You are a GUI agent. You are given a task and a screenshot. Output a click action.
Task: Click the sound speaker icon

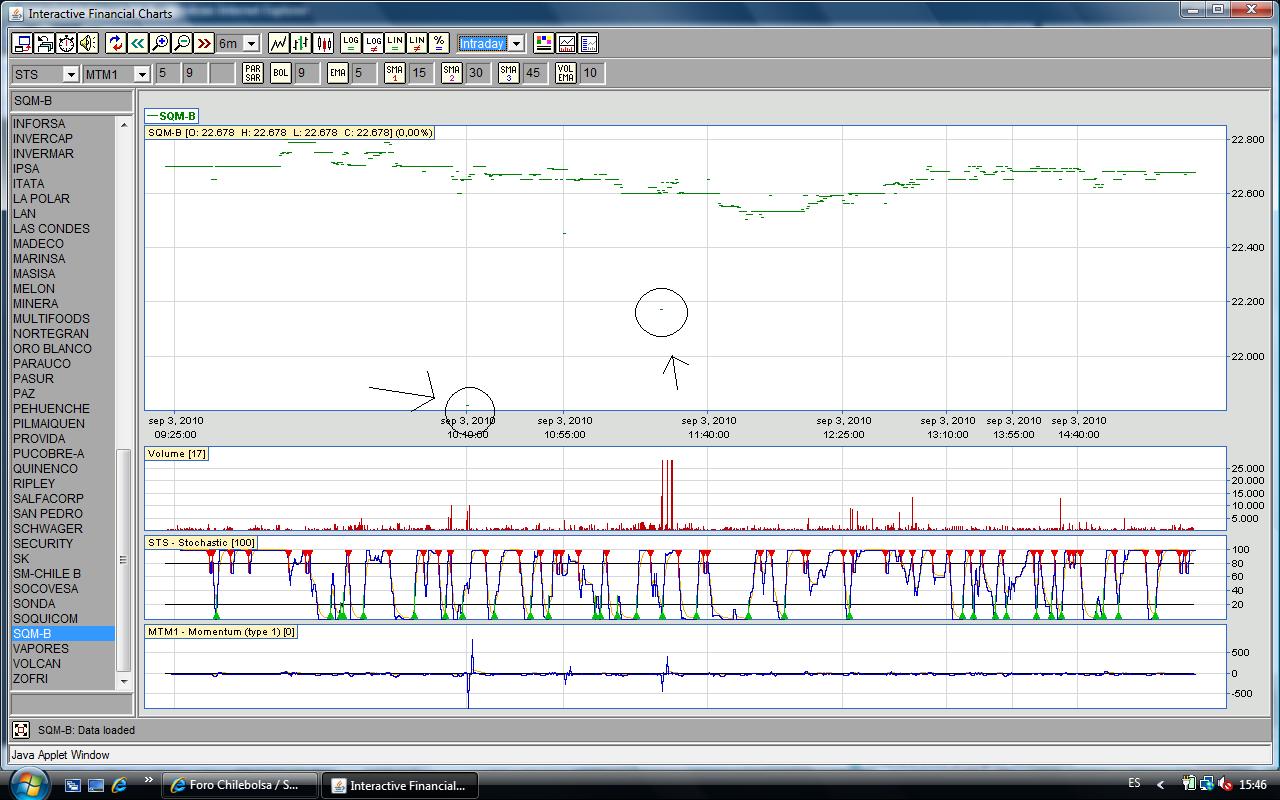pos(88,43)
